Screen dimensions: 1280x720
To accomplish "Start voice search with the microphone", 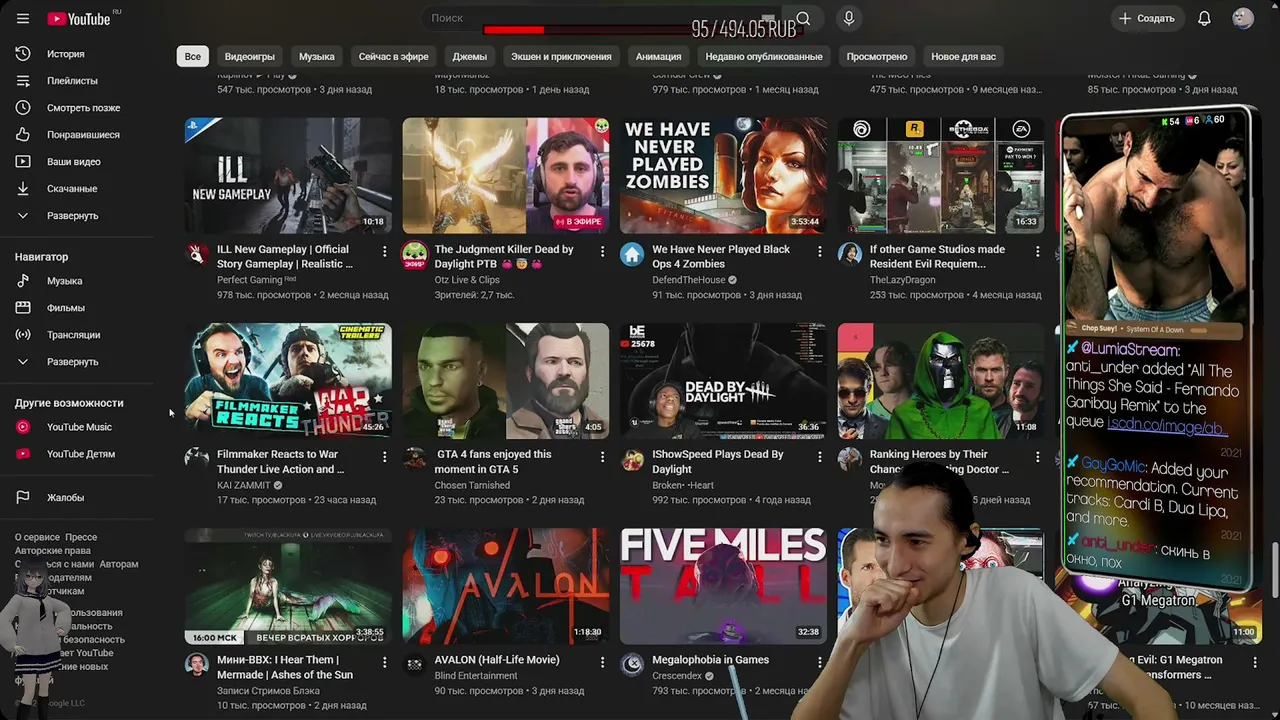I will [x=849, y=18].
